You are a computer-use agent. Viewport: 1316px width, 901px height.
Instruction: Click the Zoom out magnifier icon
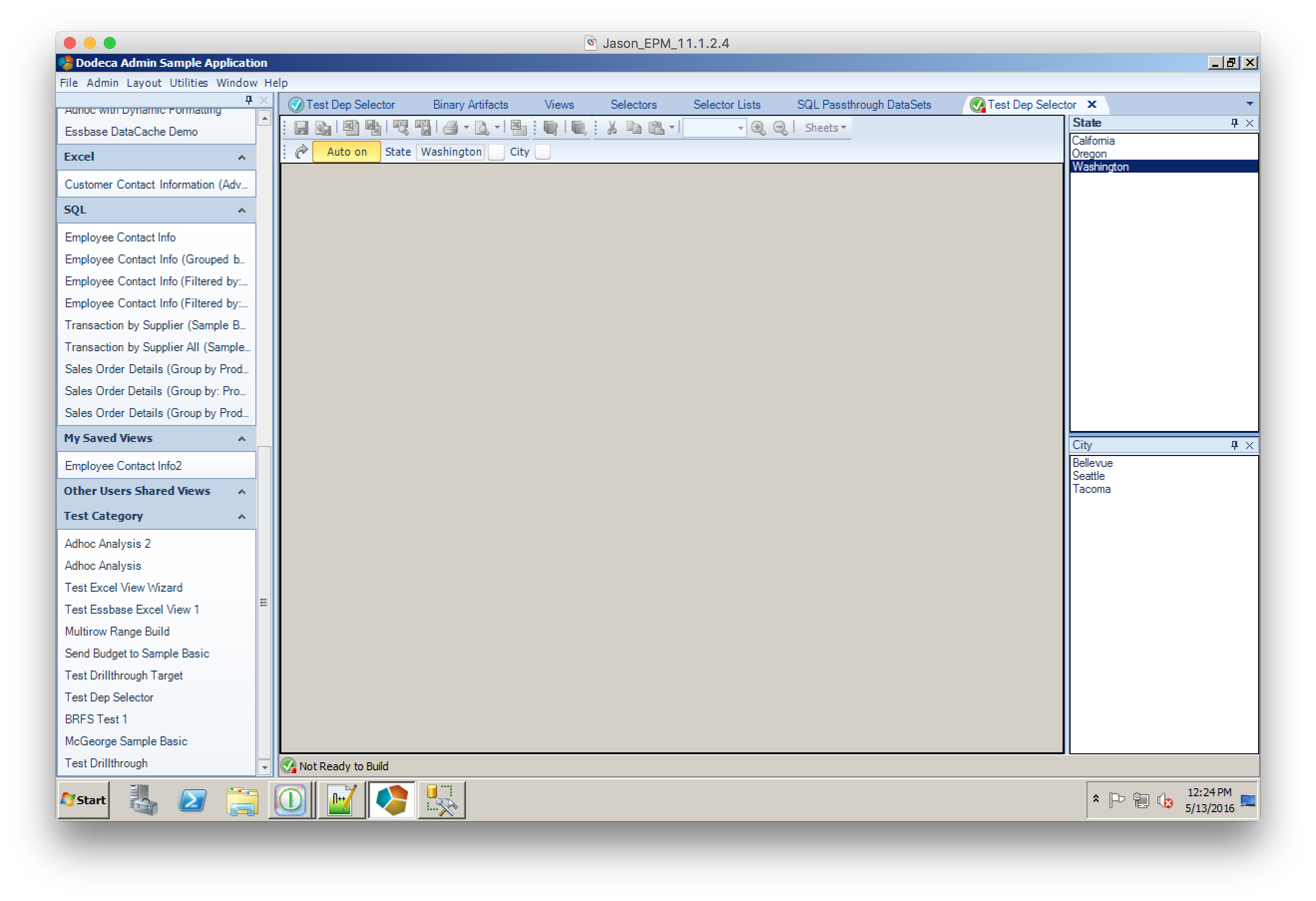pos(780,128)
